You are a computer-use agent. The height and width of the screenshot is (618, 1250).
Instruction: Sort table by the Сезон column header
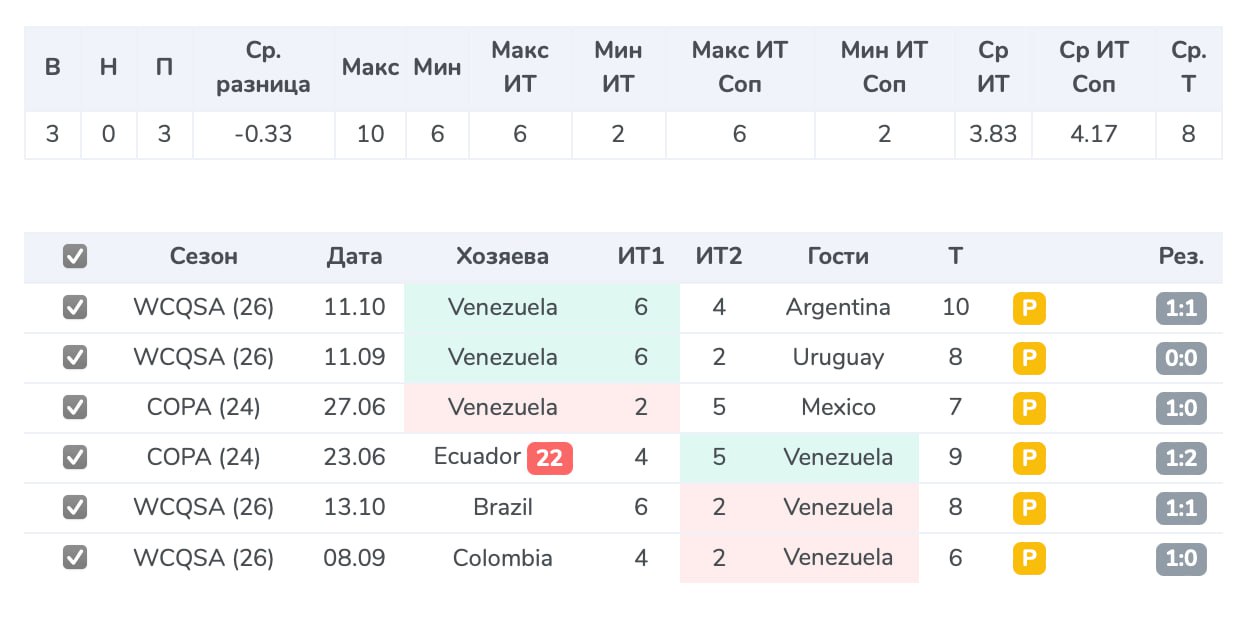203,257
